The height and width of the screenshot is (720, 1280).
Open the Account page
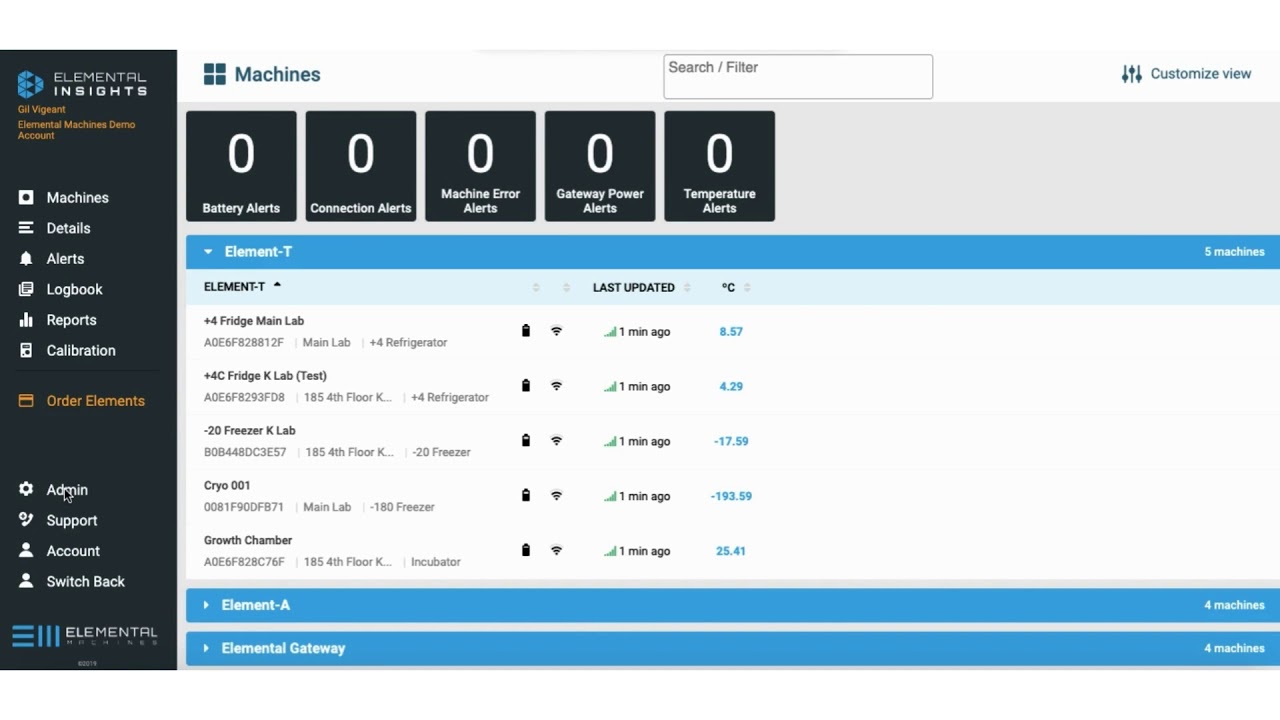[x=73, y=551]
